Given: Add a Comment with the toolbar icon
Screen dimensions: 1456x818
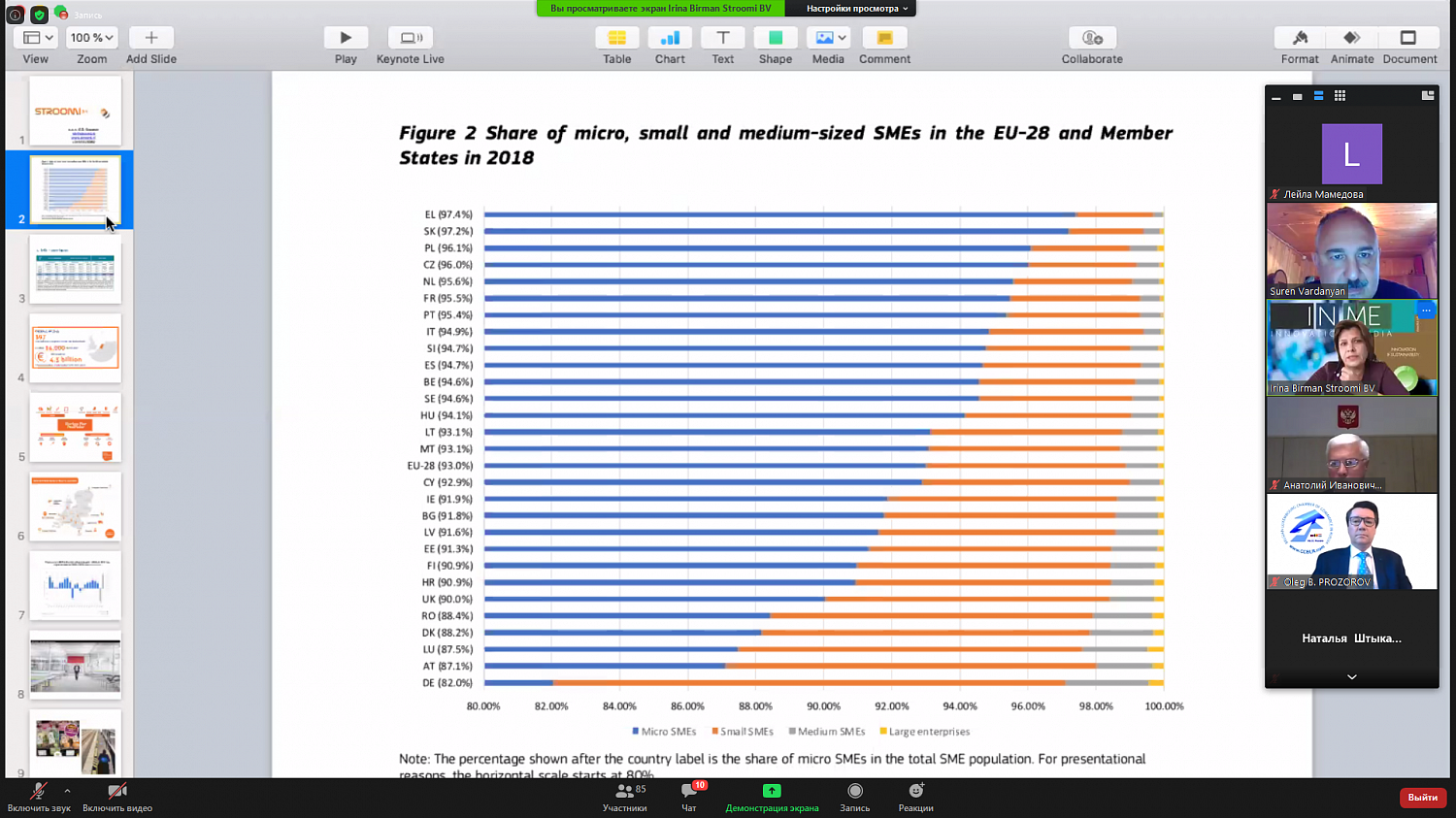Looking at the screenshot, I should click(884, 38).
